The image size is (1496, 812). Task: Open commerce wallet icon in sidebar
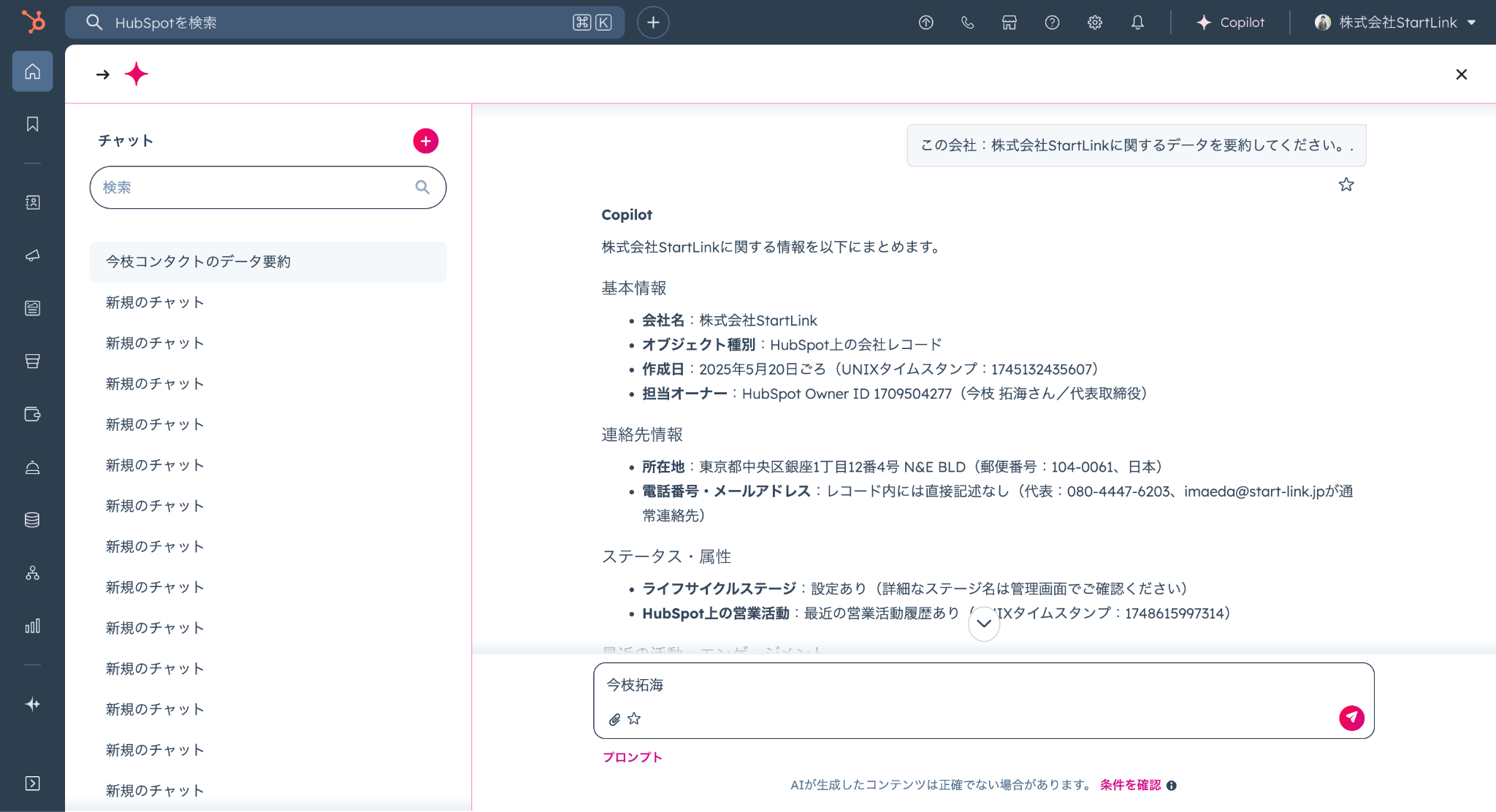(x=32, y=414)
